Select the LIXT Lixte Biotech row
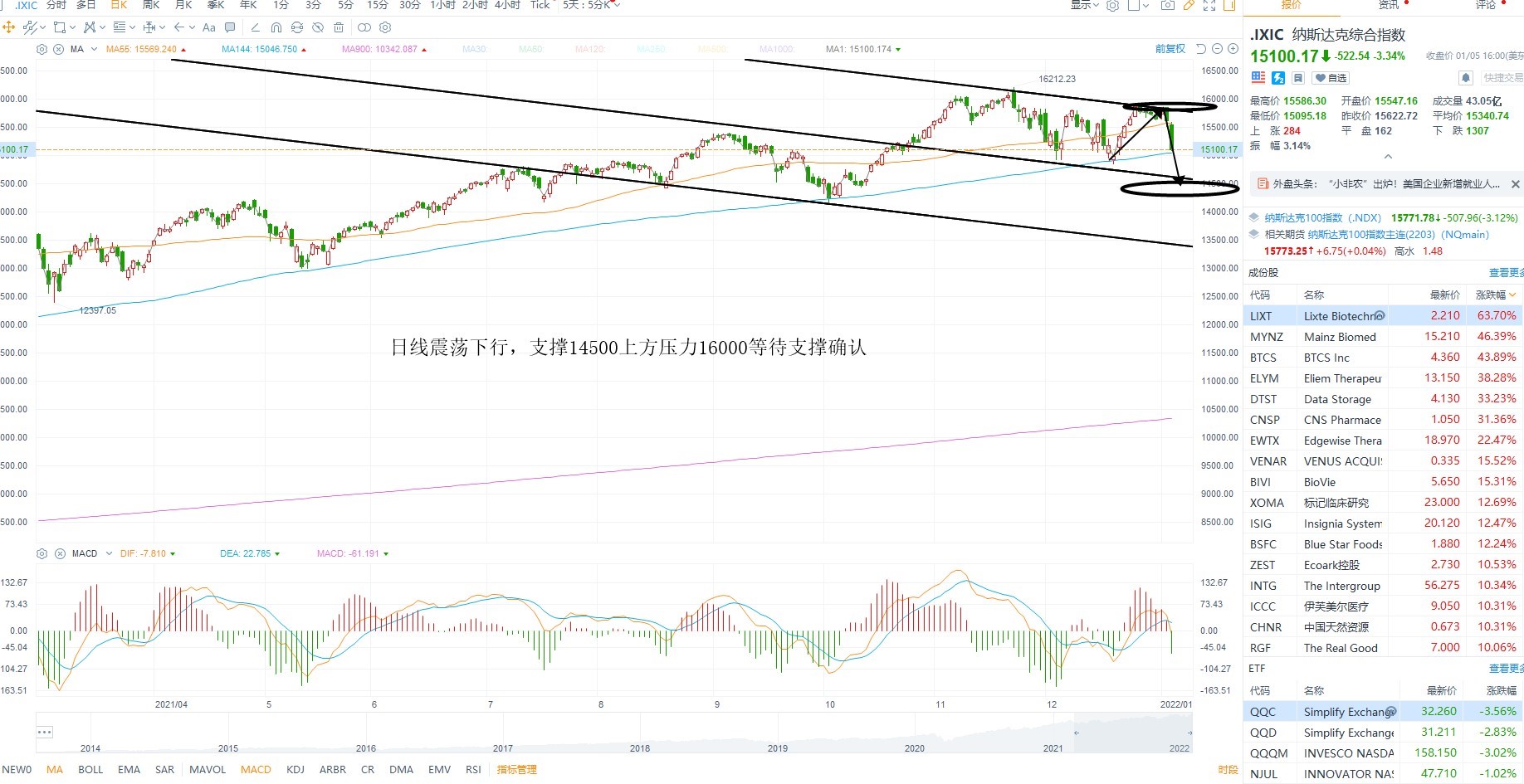This screenshot has width=1524, height=784. tap(1383, 315)
